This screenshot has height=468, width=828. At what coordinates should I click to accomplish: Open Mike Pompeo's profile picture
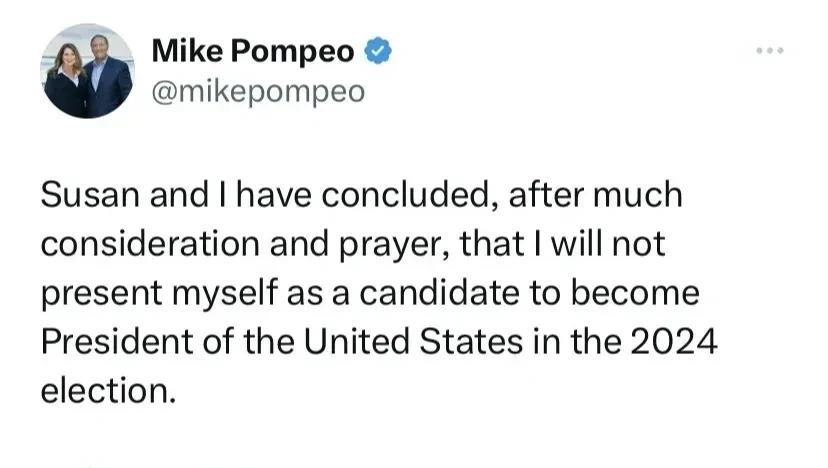[88, 71]
